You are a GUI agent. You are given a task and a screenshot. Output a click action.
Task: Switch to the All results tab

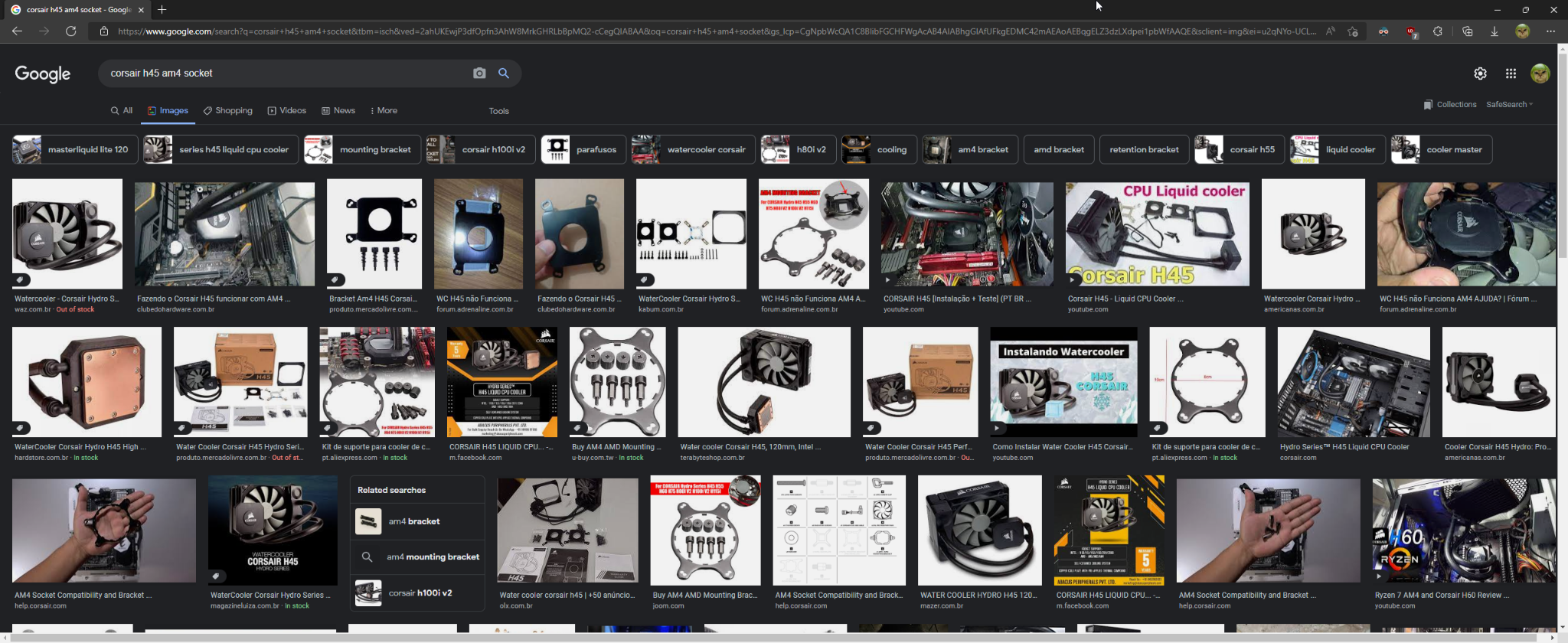[x=122, y=110]
